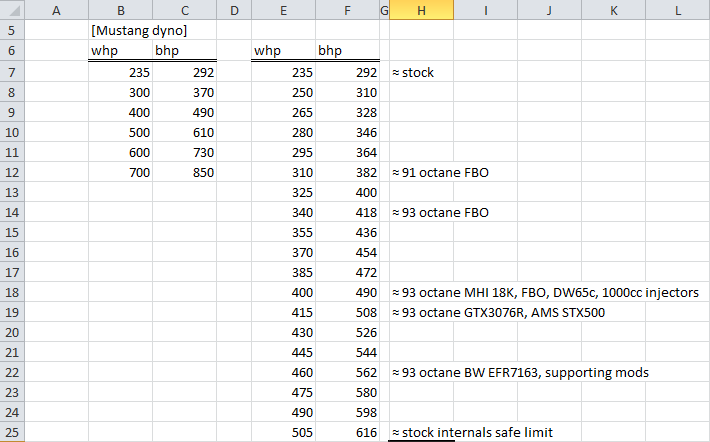Select the narrow column G header
This screenshot has width=710, height=442.
click(384, 10)
